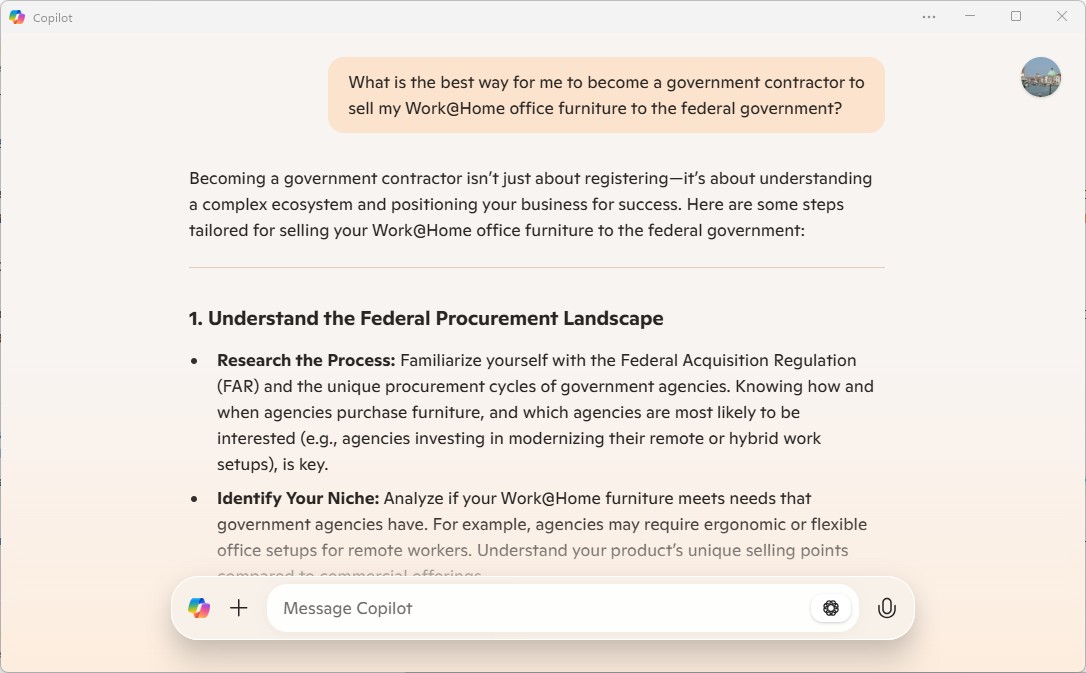Click the Copilot logo in title bar
The image size is (1086, 673).
[17, 17]
